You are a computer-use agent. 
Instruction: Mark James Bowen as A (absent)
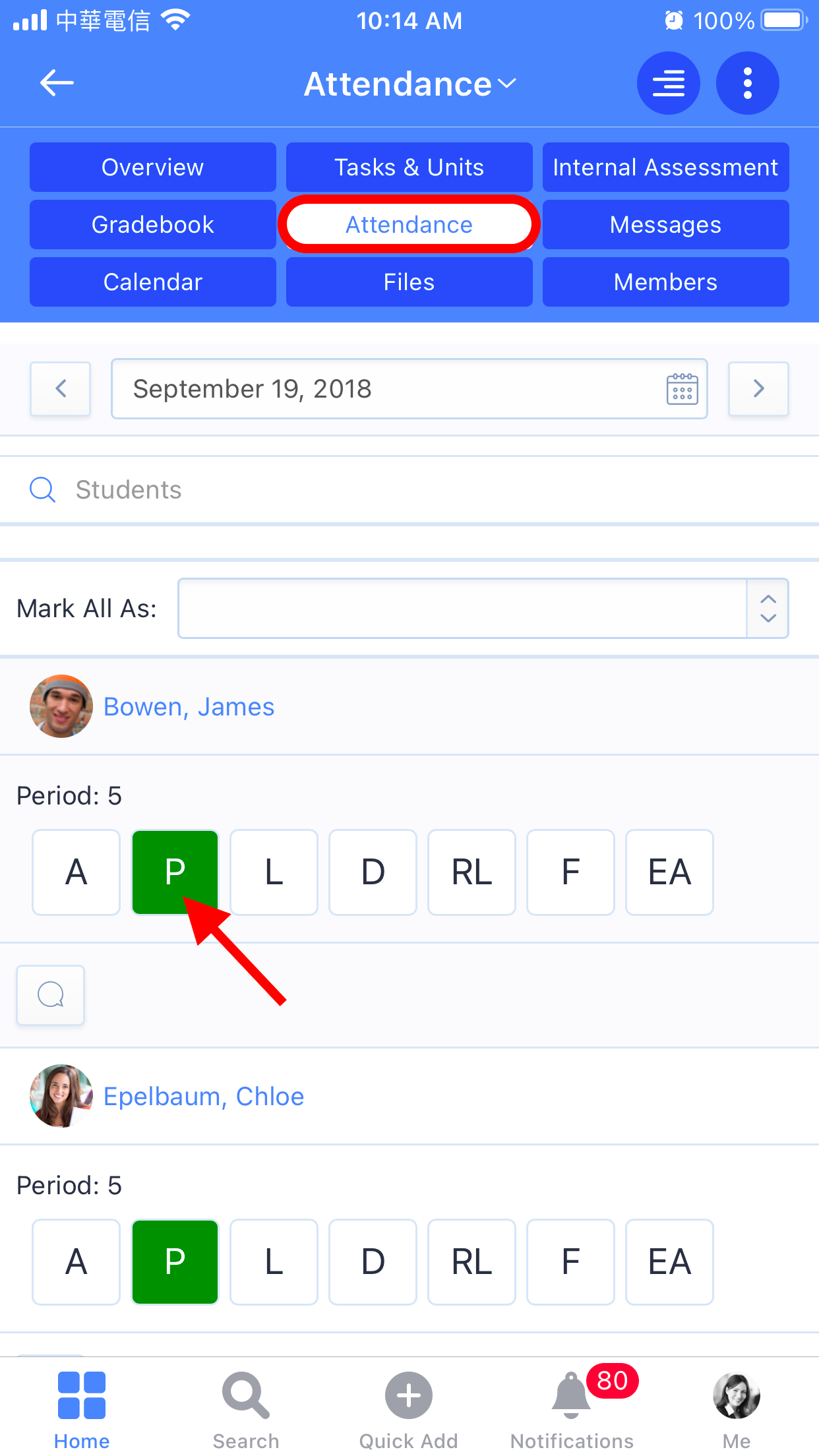pyautogui.click(x=76, y=872)
